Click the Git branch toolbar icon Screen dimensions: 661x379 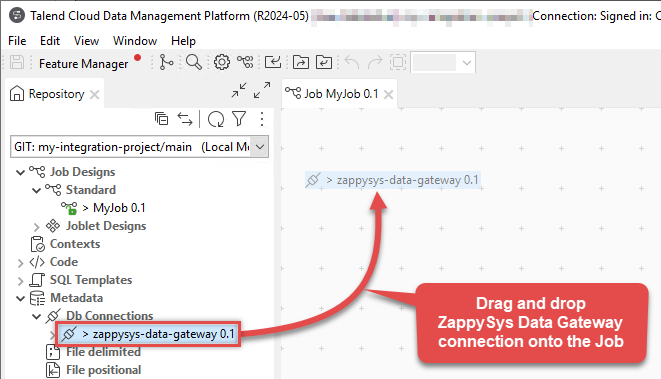166,62
